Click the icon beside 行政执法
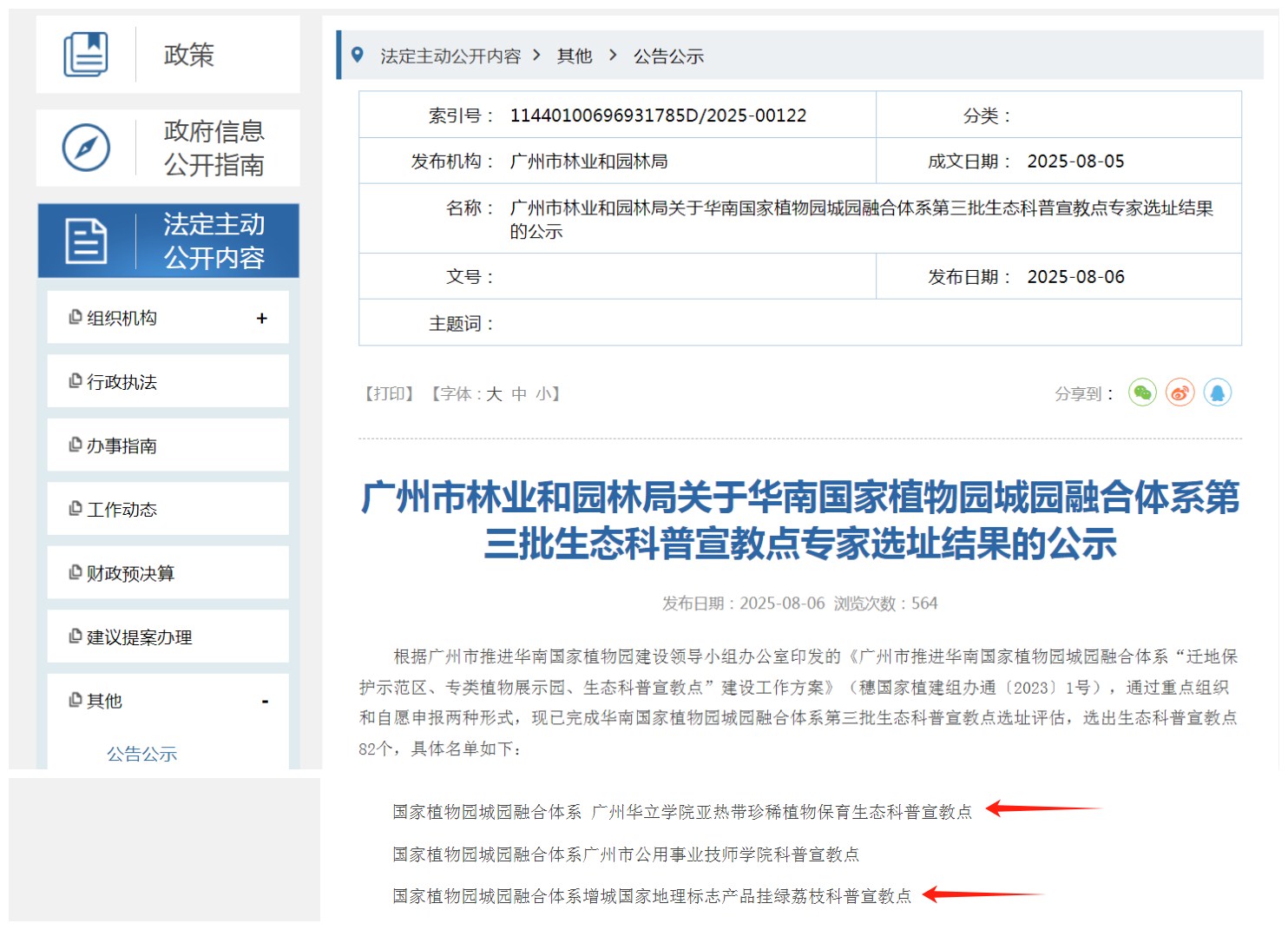This screenshot has width=1288, height=930. pos(76,381)
